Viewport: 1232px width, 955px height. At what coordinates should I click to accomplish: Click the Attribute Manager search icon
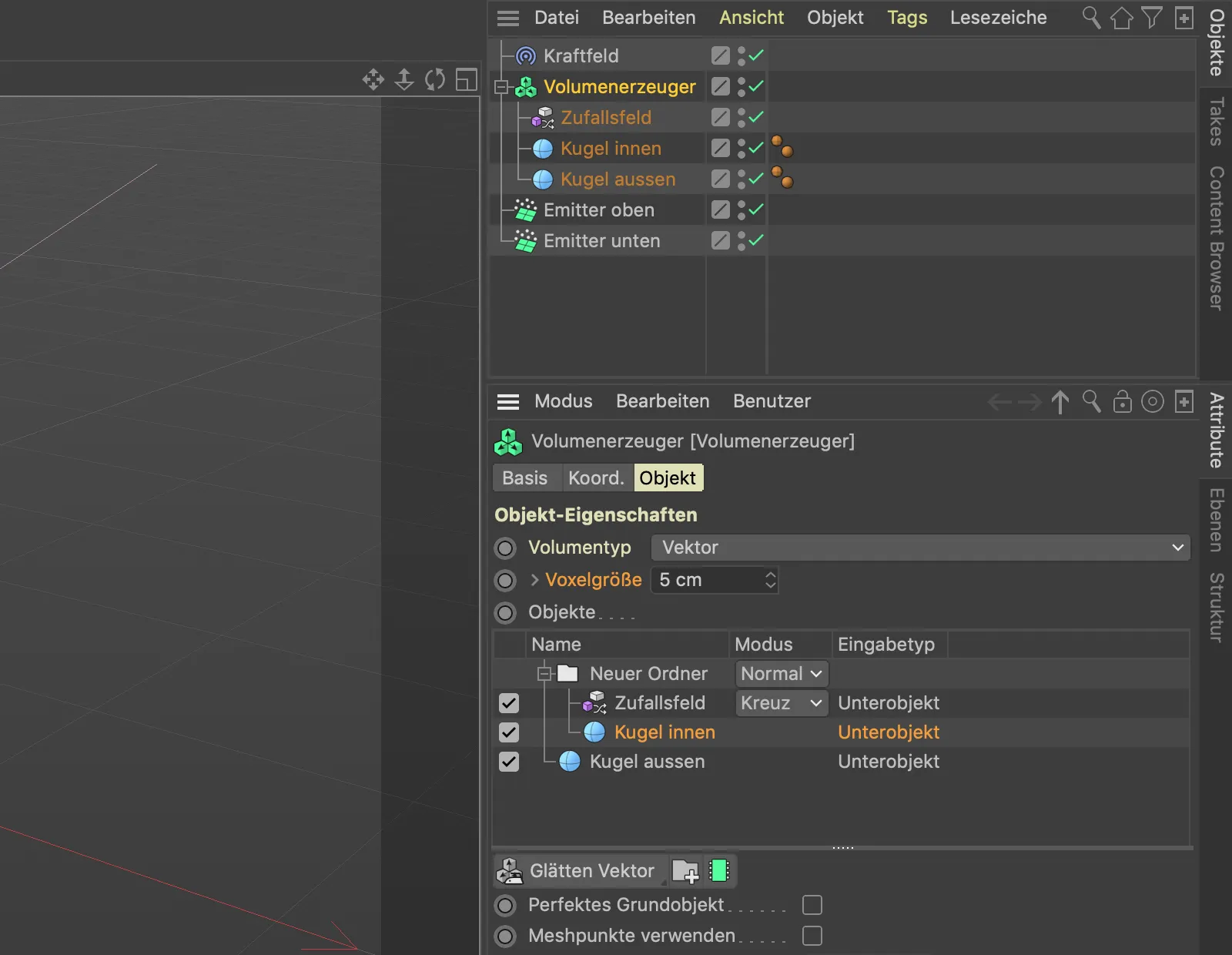click(x=1091, y=401)
